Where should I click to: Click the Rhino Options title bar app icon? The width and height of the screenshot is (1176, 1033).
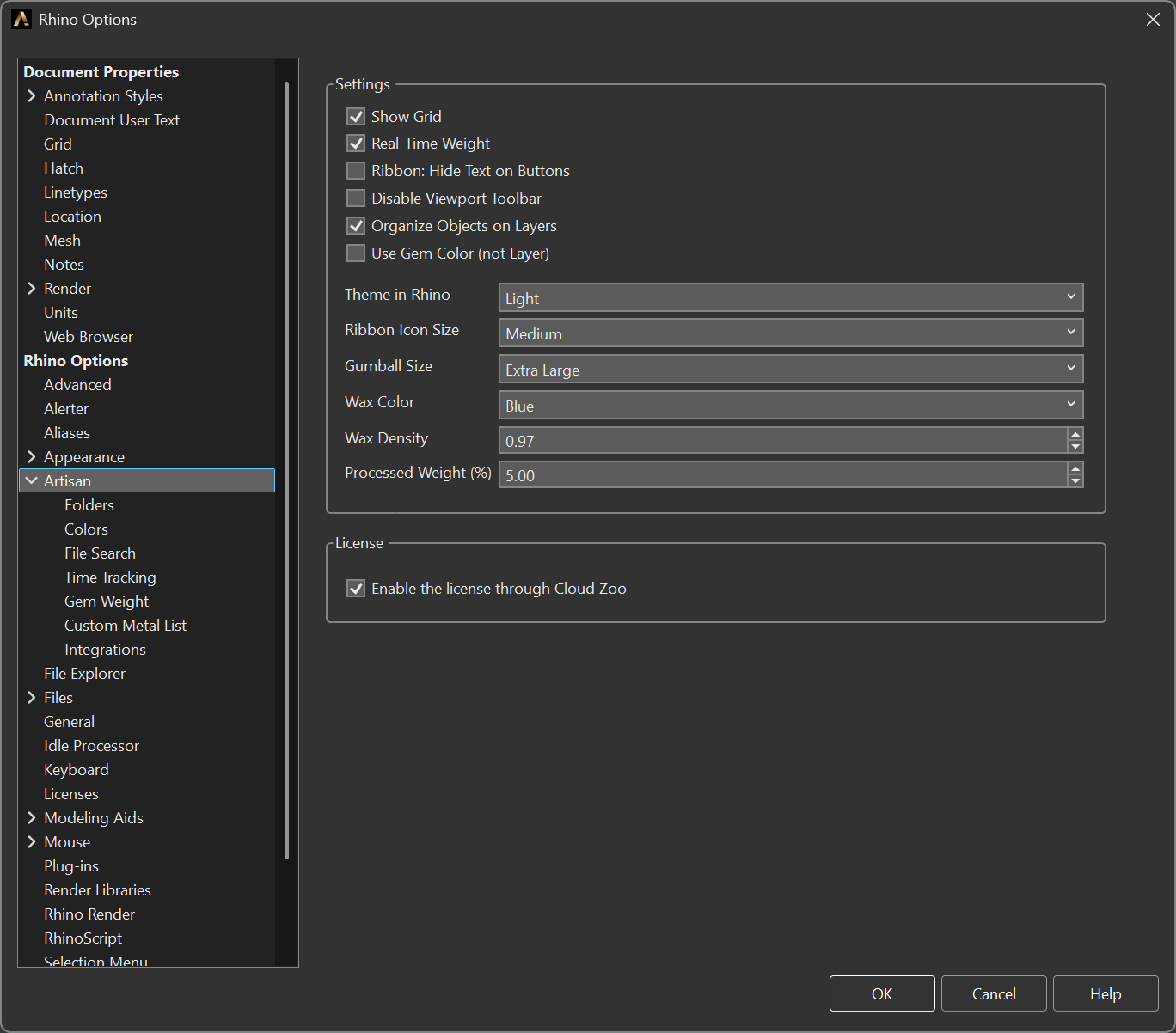[21, 19]
